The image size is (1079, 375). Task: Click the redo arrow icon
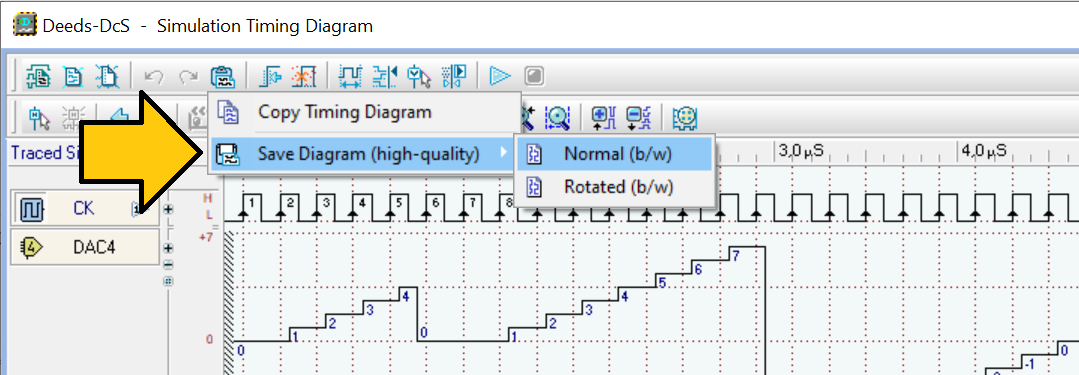click(x=189, y=77)
